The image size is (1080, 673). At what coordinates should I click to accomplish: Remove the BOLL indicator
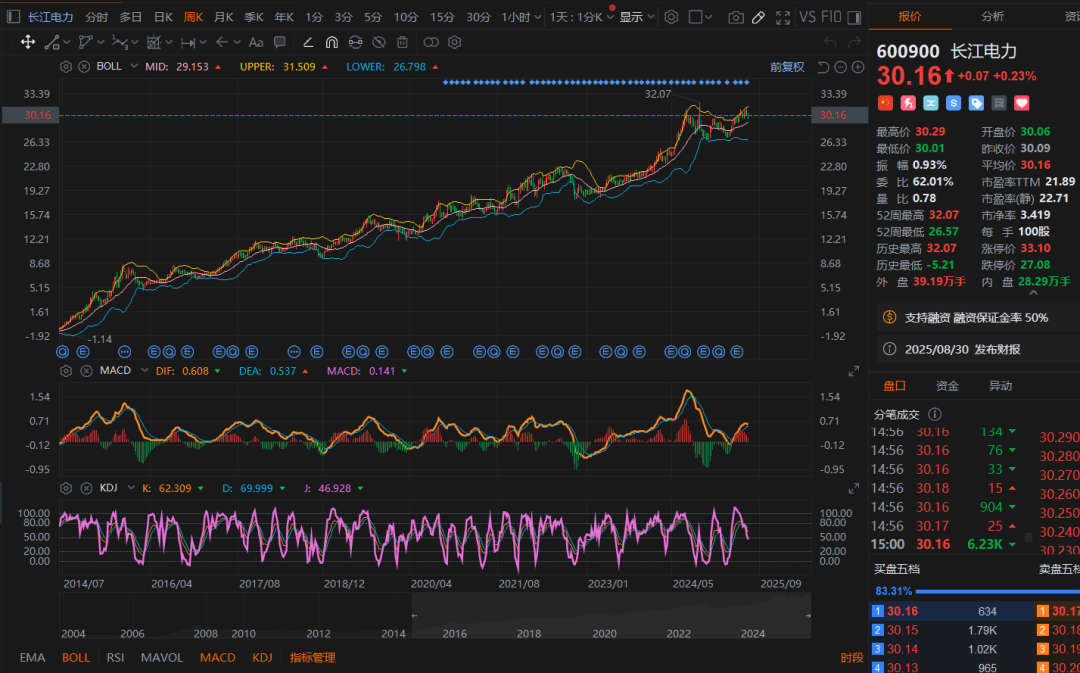(84, 67)
